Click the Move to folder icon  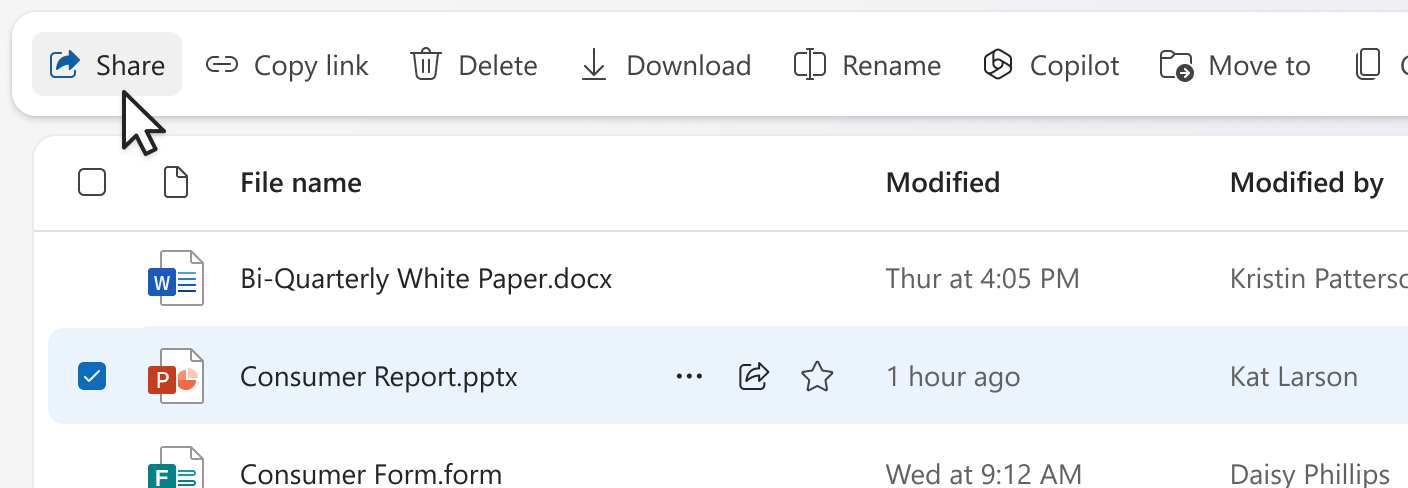click(1177, 65)
